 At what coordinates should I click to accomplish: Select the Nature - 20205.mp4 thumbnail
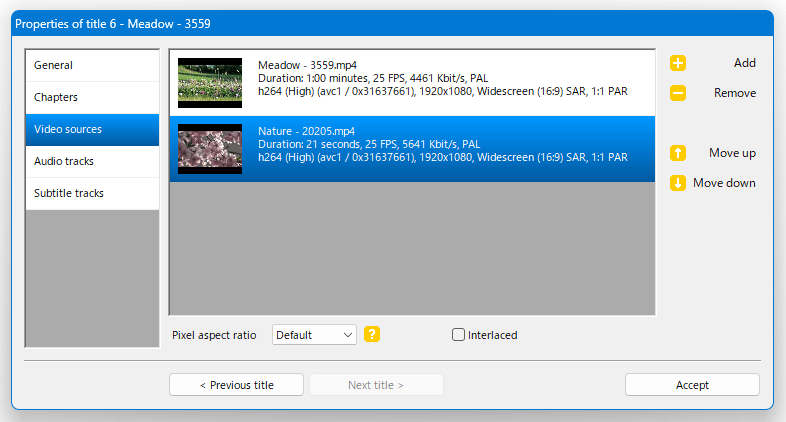pos(210,149)
